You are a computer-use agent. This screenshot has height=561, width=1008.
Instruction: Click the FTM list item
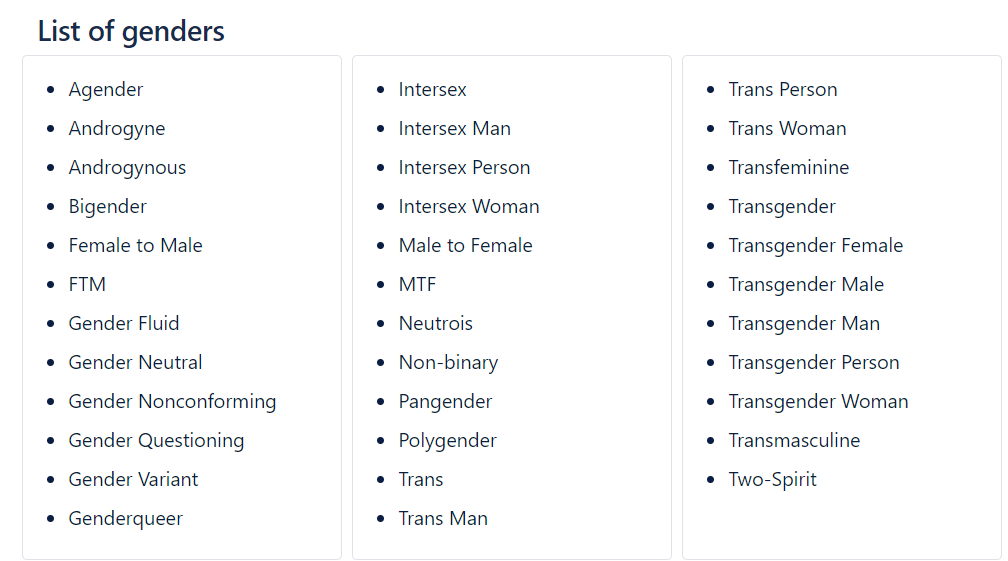pyautogui.click(x=87, y=285)
